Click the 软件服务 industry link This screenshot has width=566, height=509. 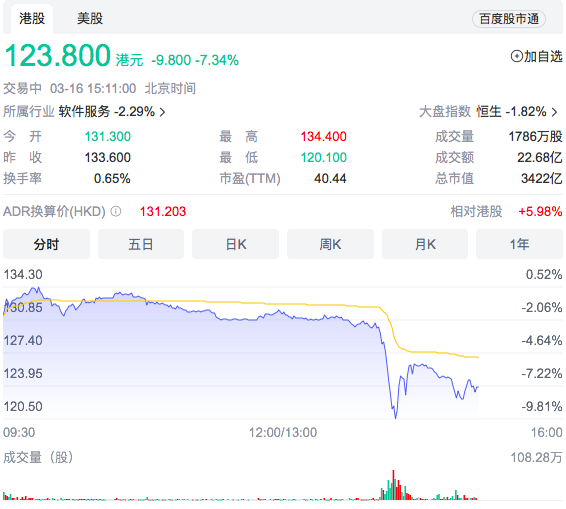click(84, 112)
